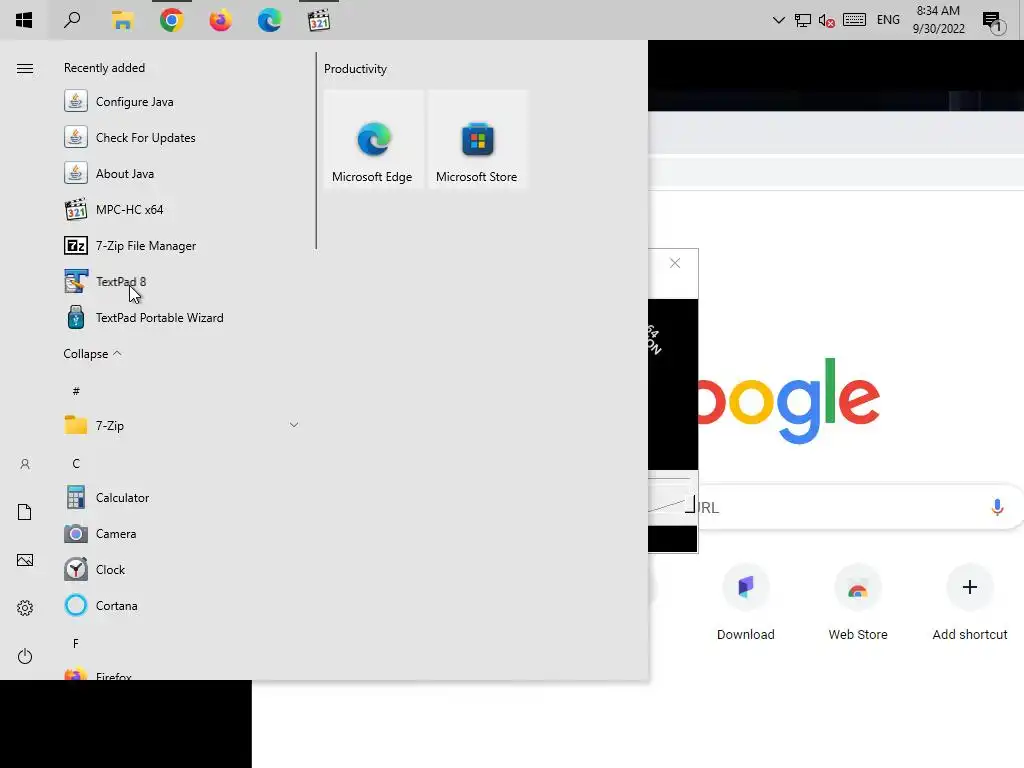
Task: Open the touch keyboard tray icon
Action: [854, 20]
